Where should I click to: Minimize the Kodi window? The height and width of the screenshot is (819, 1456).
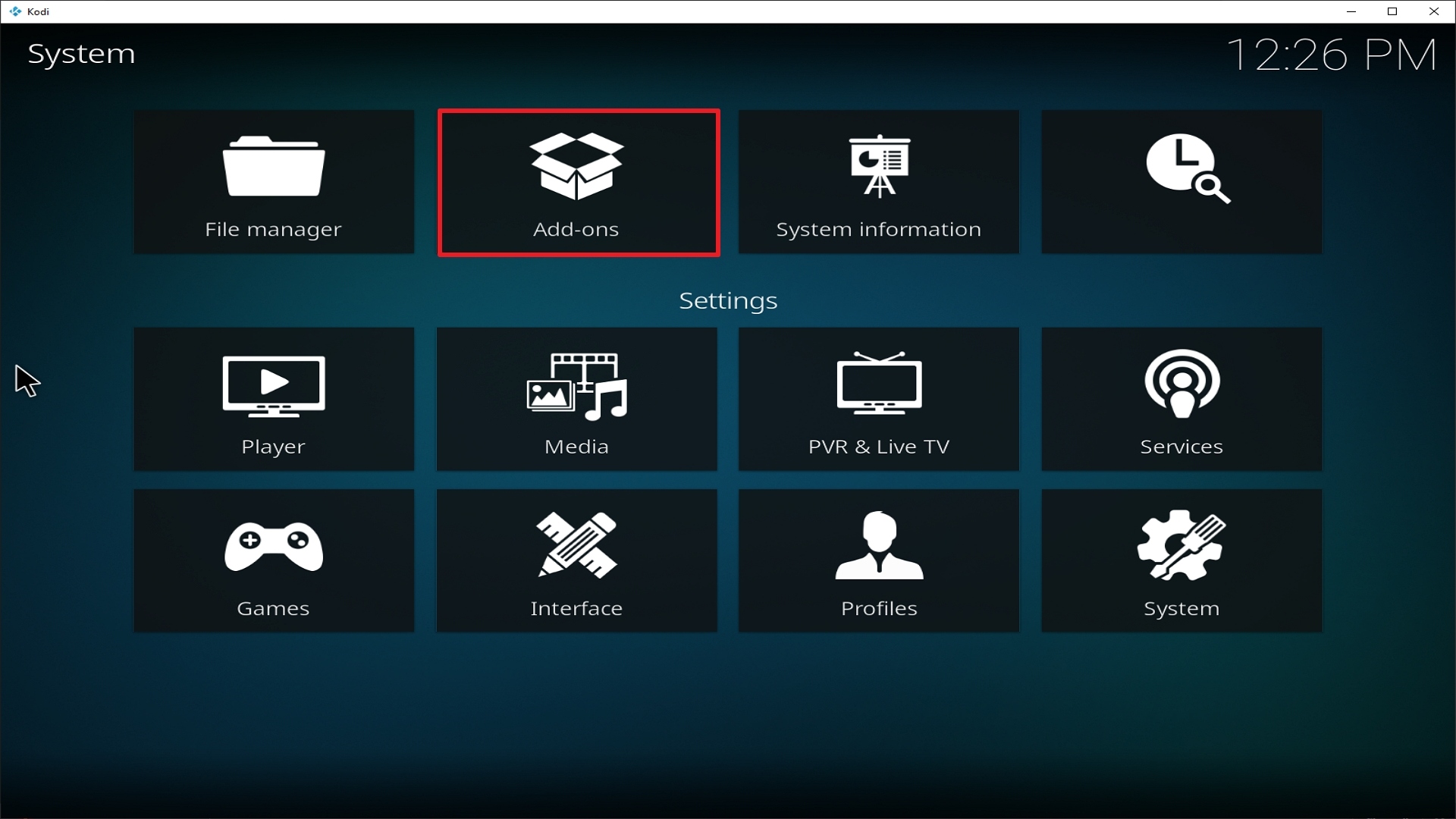[1351, 11]
